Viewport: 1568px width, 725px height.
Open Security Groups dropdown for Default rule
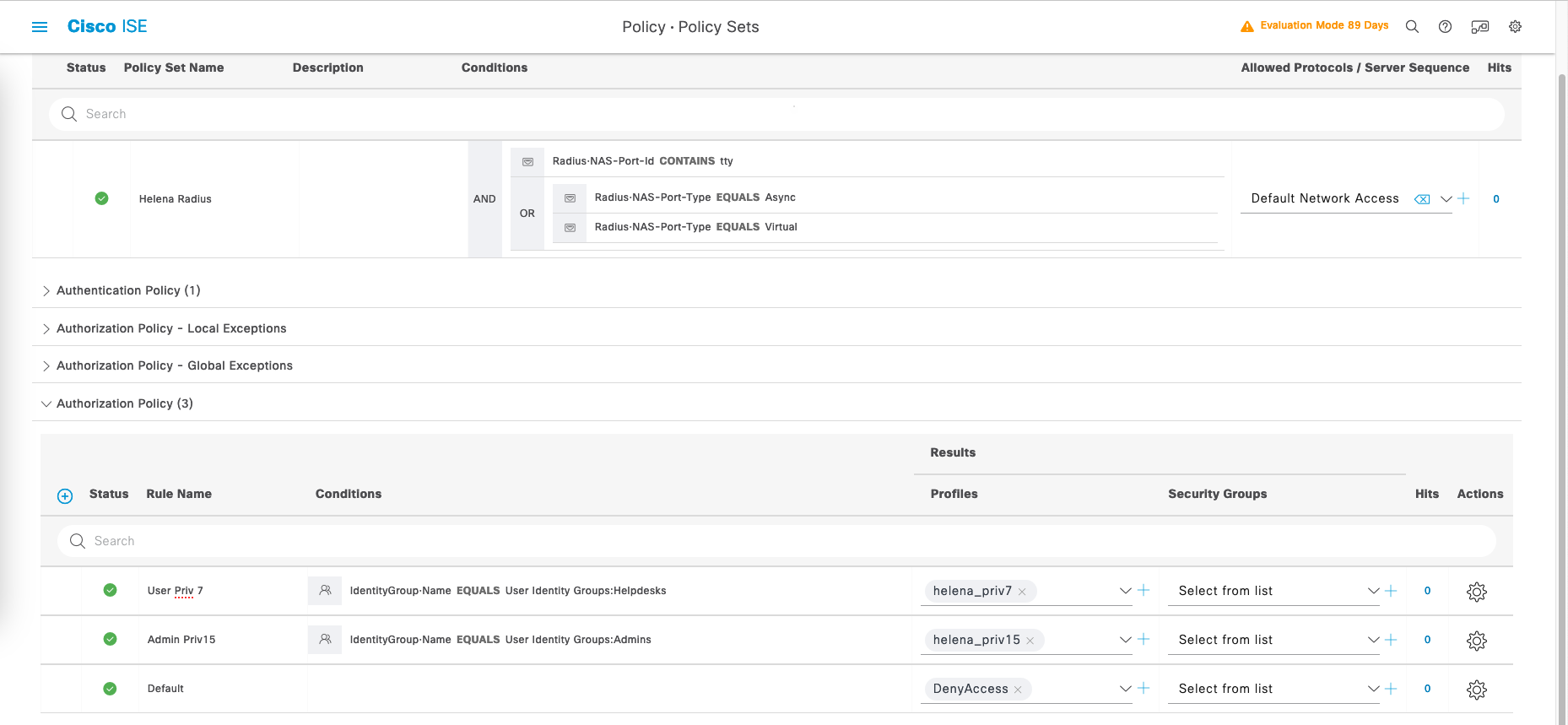click(x=1372, y=690)
